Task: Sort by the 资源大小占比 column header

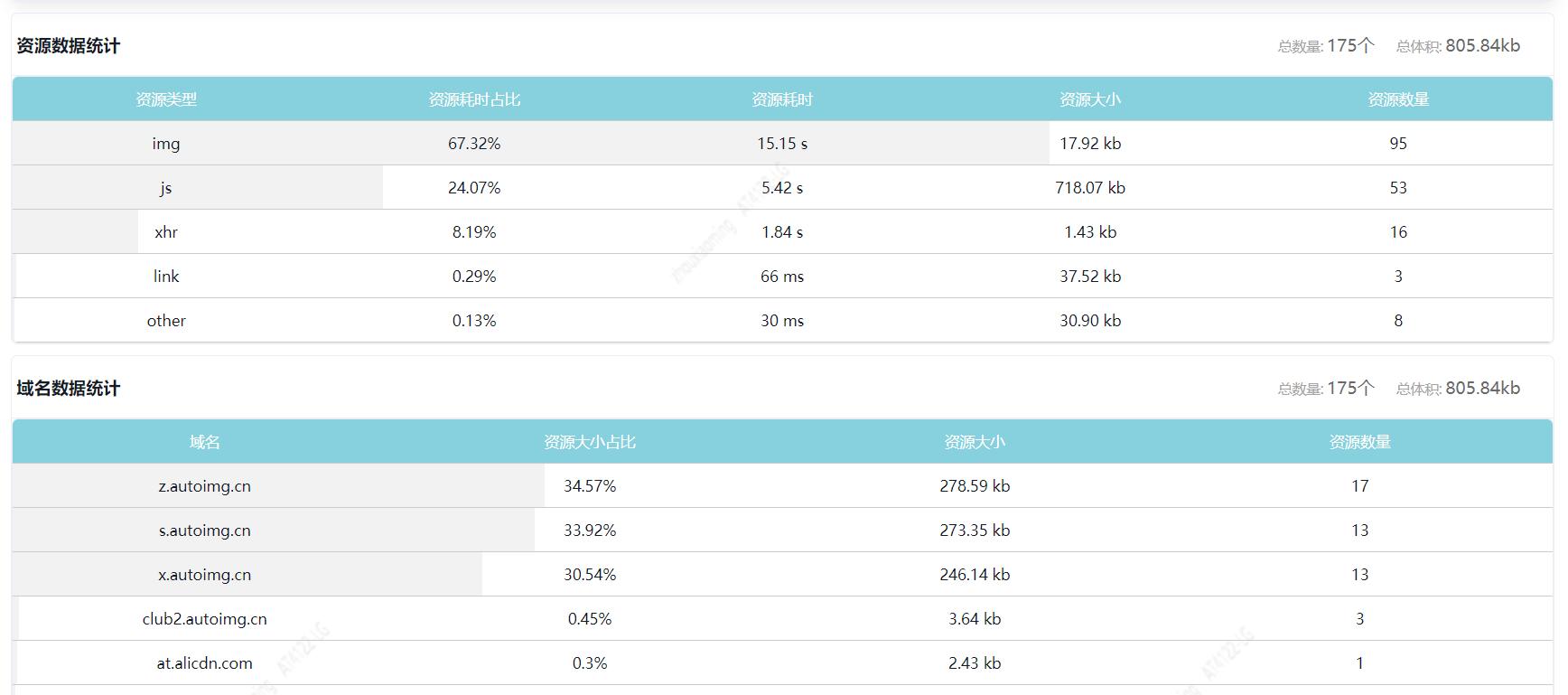Action: [590, 442]
